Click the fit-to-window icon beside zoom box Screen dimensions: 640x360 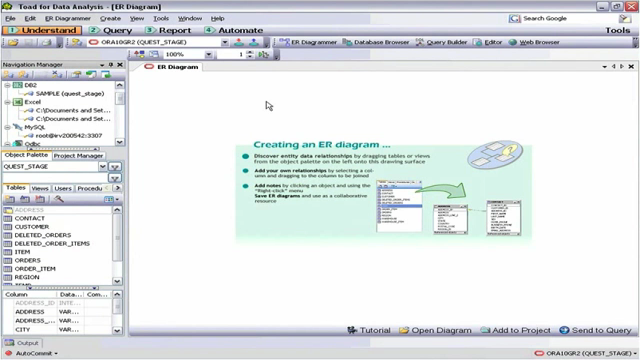[x=153, y=54]
